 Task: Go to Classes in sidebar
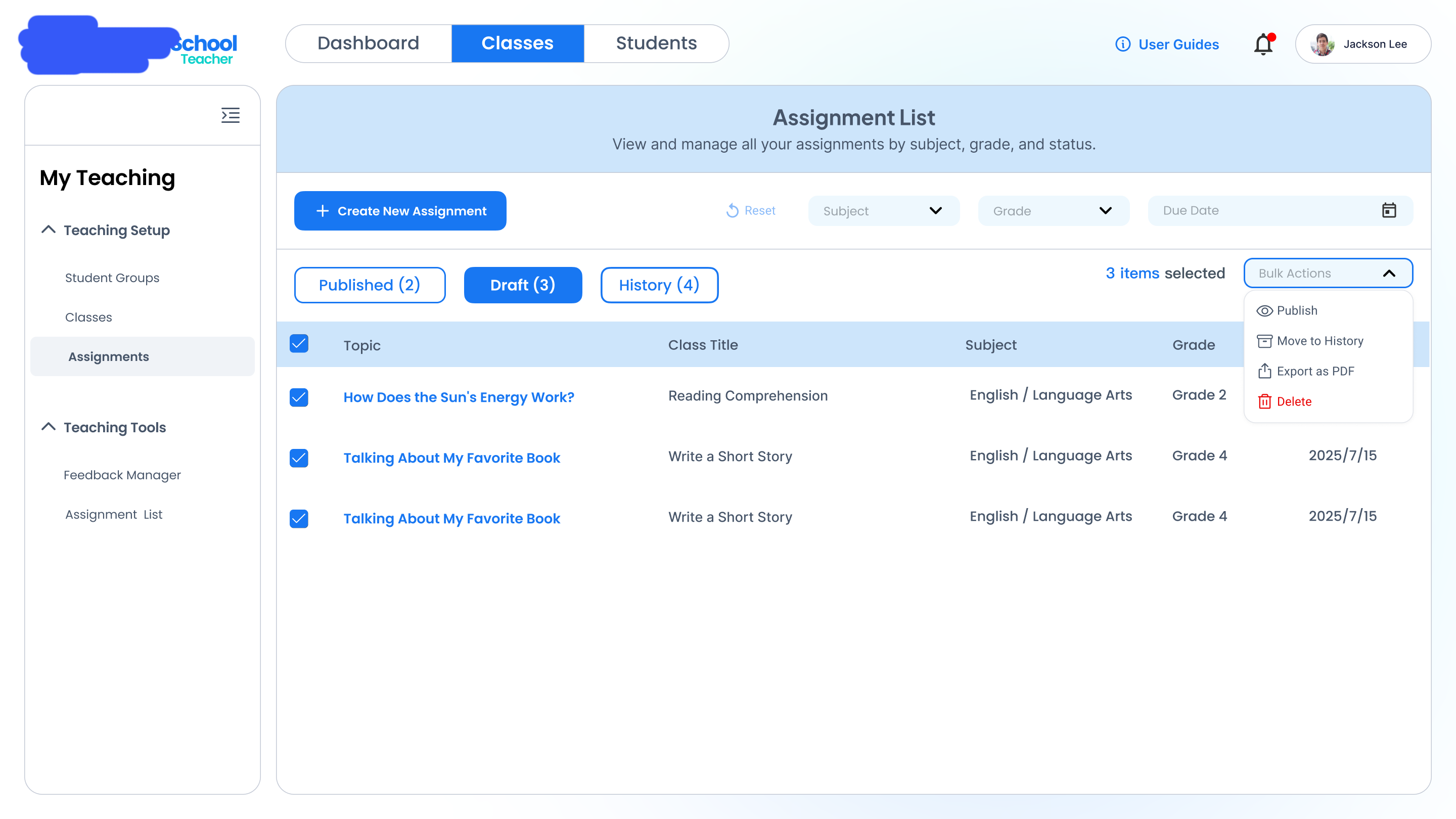tap(89, 317)
